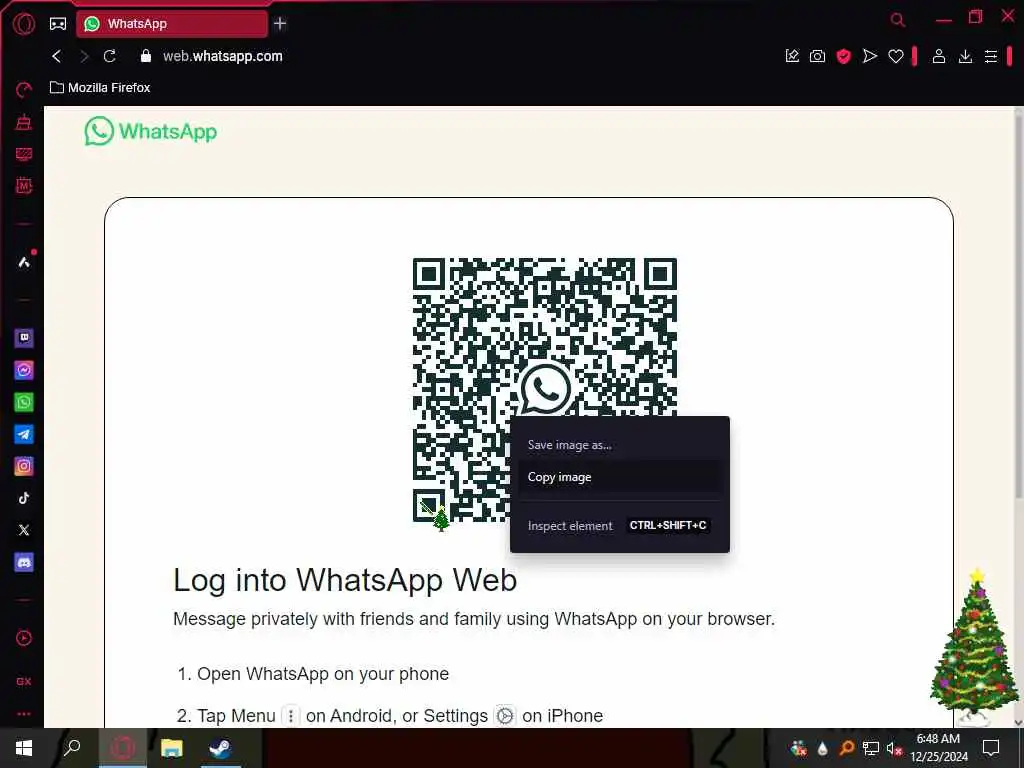Click the WhatsApp logo header link

[151, 131]
